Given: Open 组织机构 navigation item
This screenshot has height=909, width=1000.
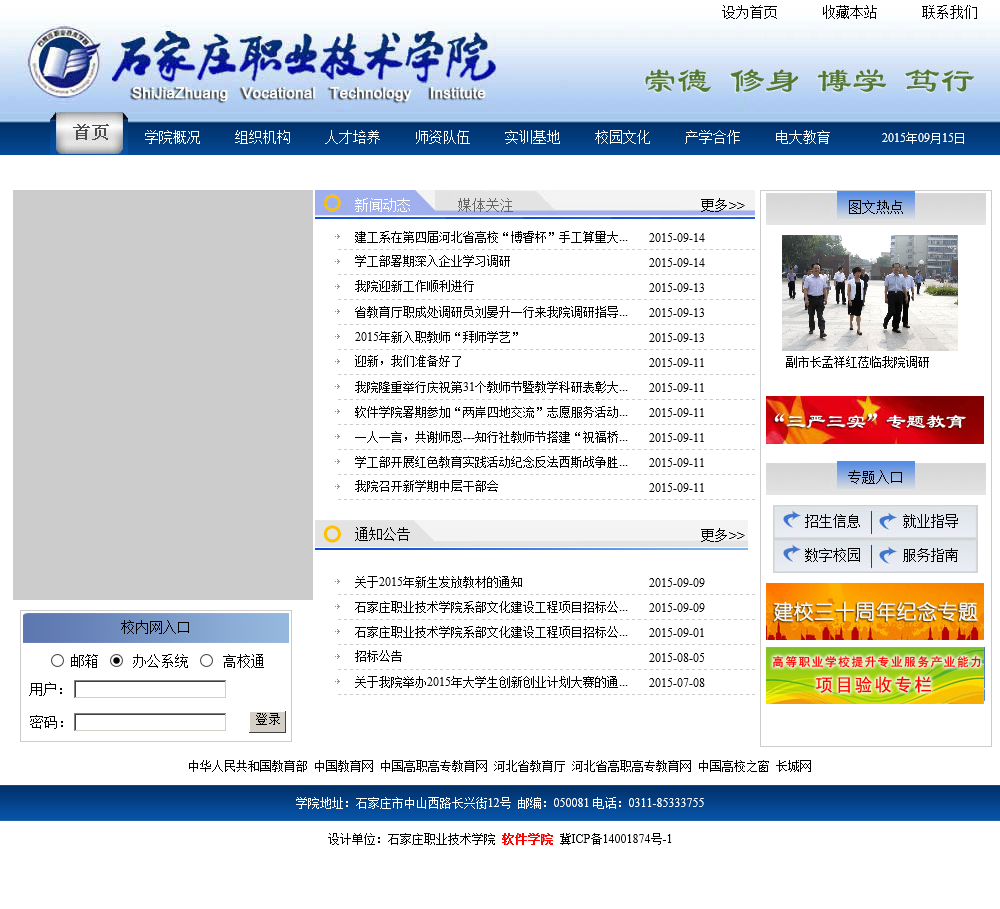Looking at the screenshot, I should point(262,137).
